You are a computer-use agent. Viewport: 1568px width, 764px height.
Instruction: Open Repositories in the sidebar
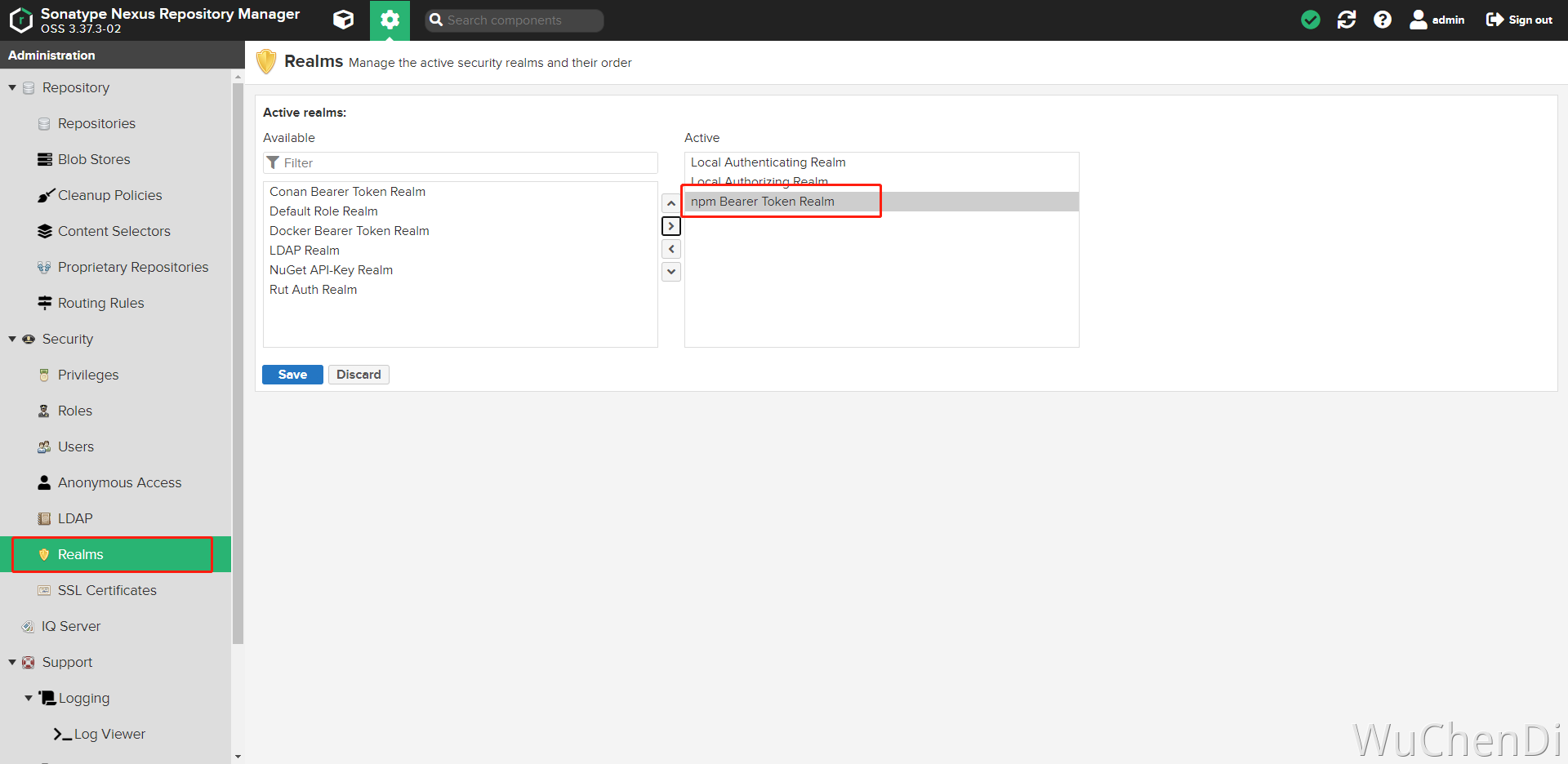click(x=96, y=123)
